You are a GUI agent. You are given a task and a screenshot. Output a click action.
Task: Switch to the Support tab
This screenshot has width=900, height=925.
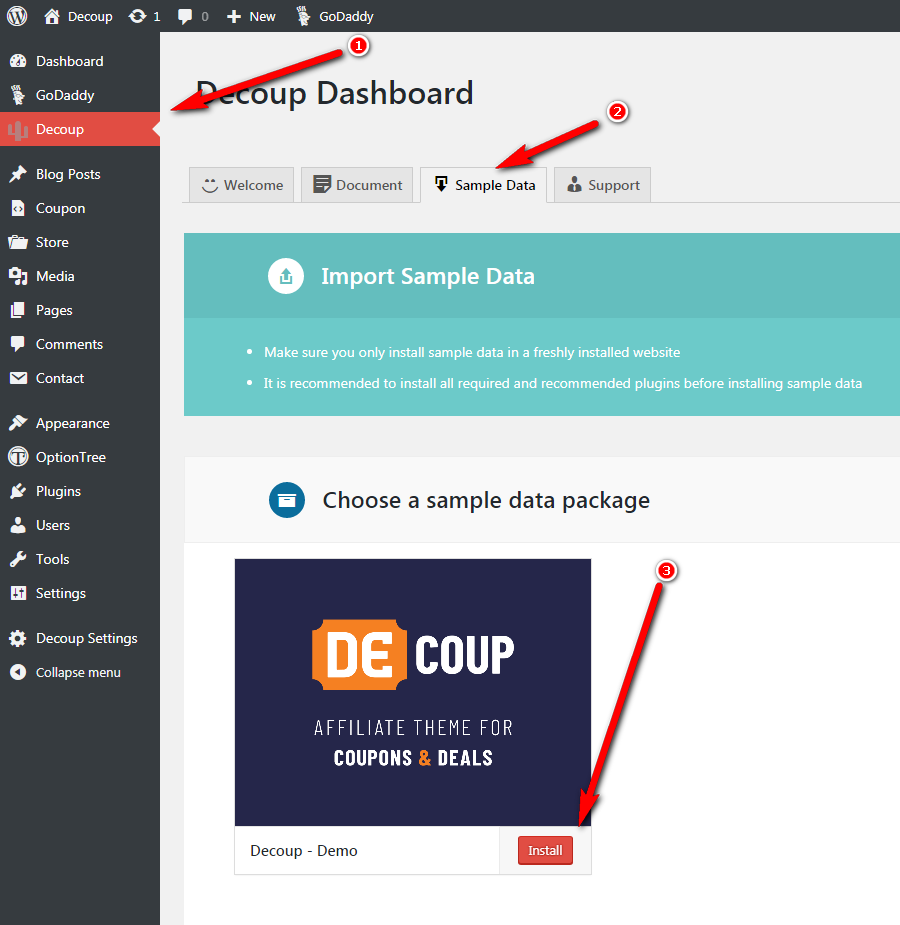(x=602, y=185)
